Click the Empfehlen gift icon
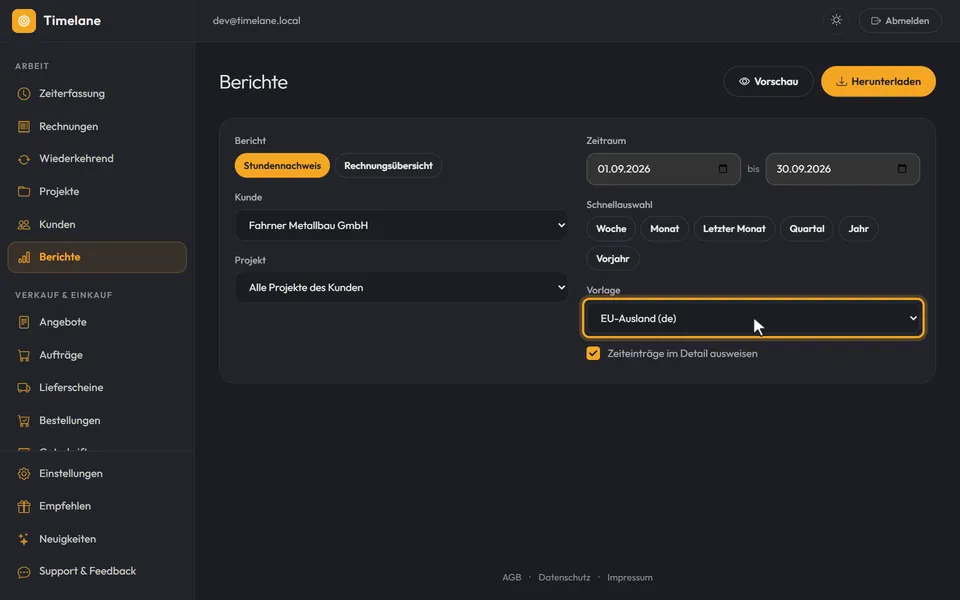 (24, 506)
